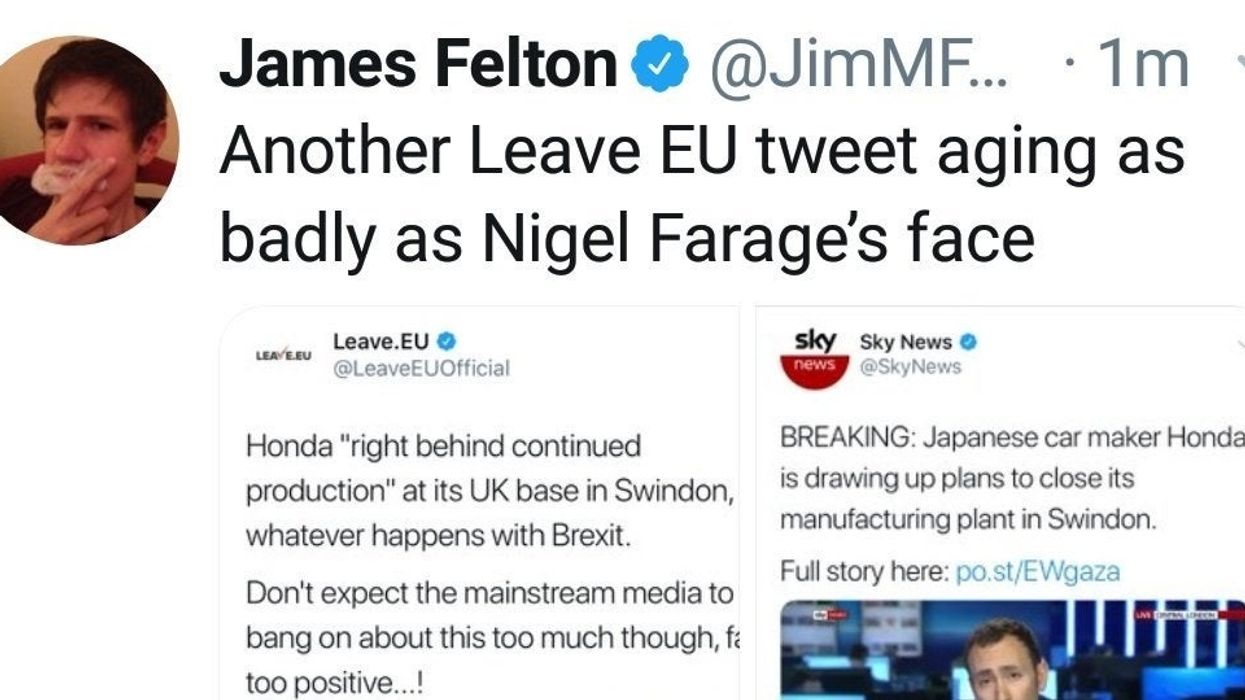
Task: Click Leave.EU's verified checkmark badge
Action: (x=449, y=342)
